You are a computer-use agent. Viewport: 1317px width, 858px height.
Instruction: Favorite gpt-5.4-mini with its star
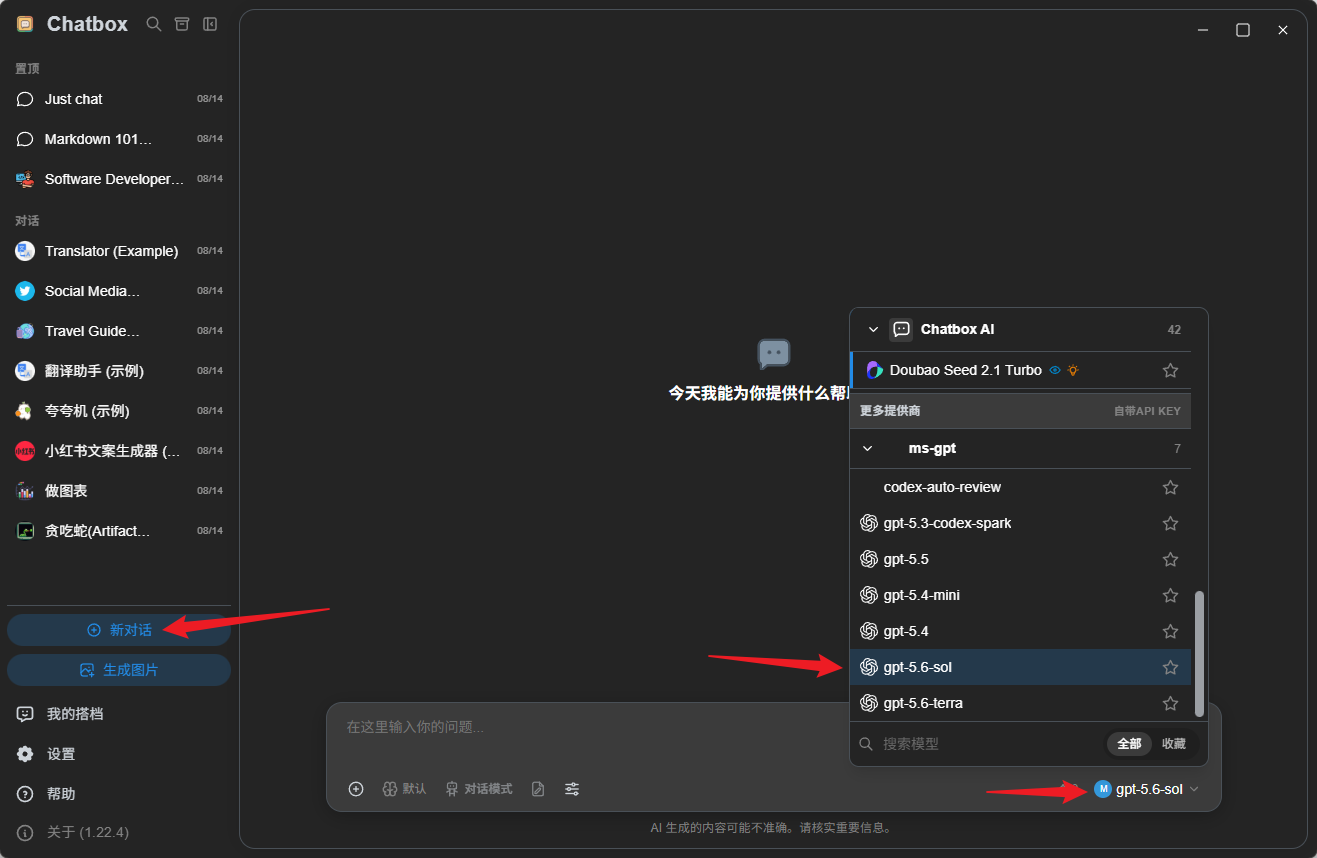[x=1170, y=595]
